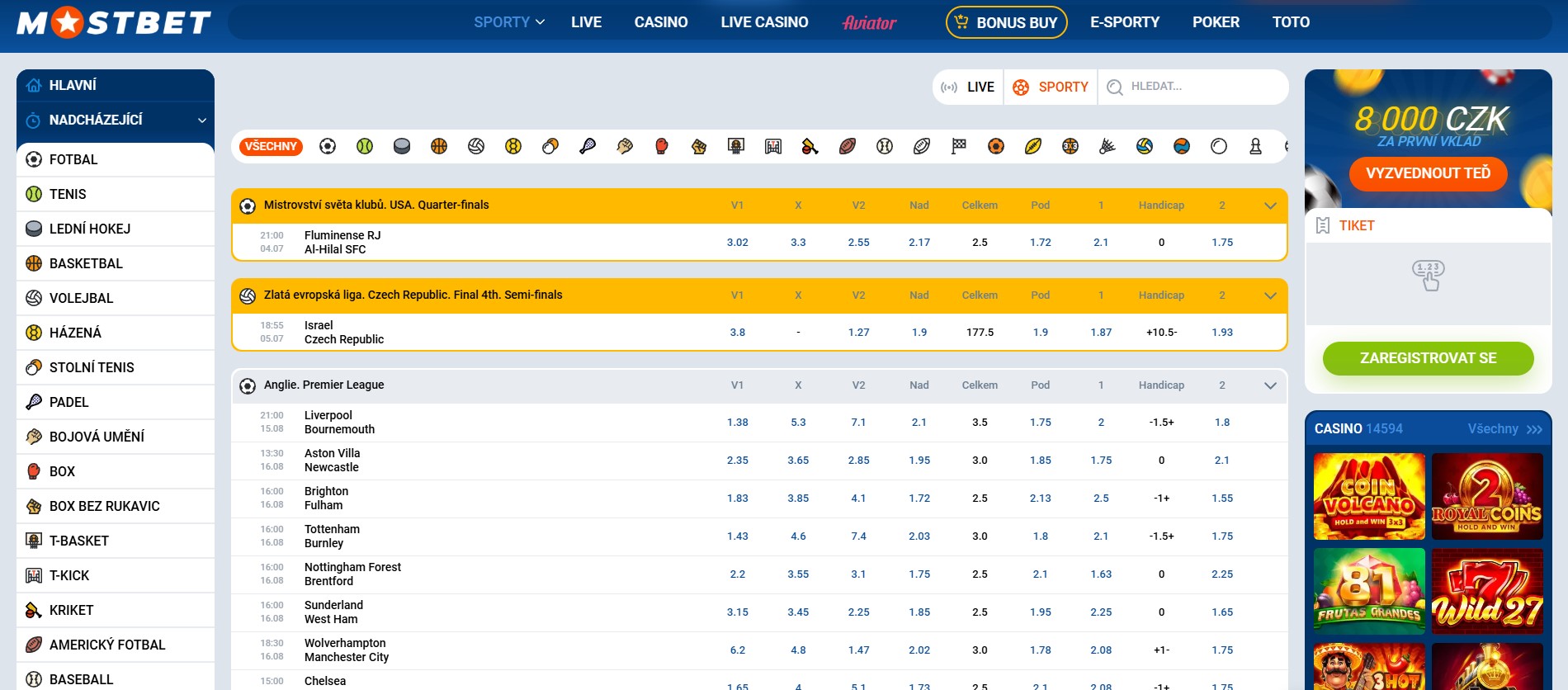Viewport: 1568px width, 690px height.
Task: Open LIVE CASINO in the top navigation
Action: [764, 22]
